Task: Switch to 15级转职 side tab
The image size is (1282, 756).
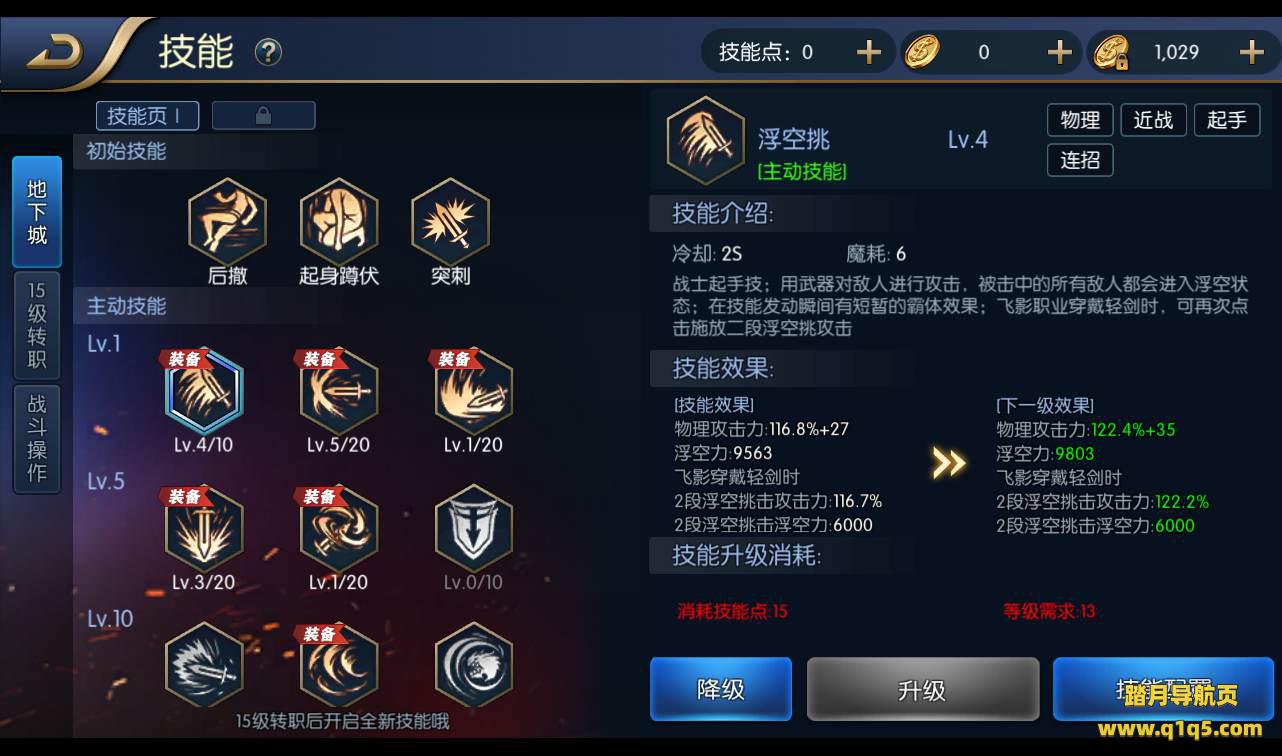Action: 37,325
